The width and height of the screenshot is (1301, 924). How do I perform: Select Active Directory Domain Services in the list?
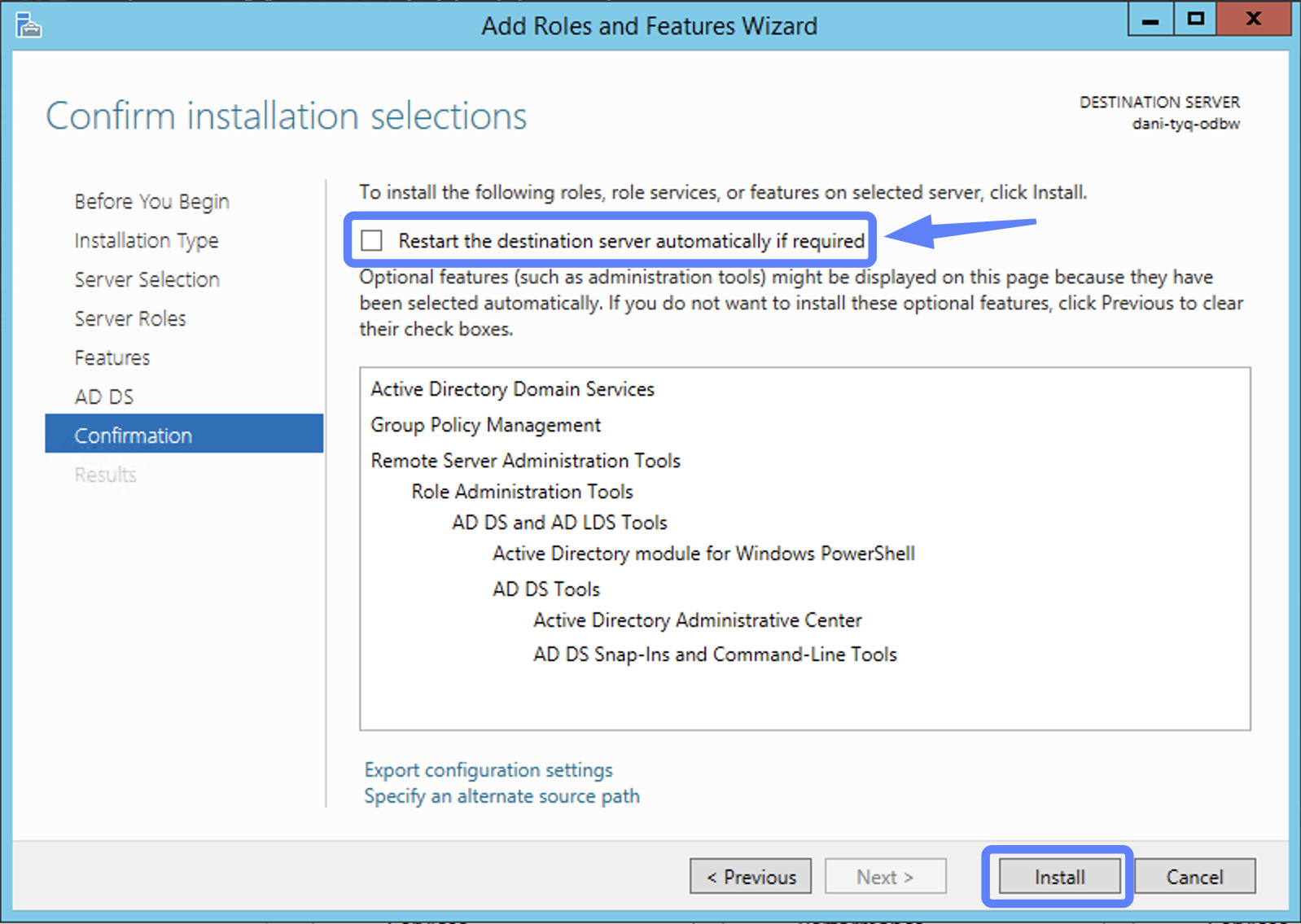click(512, 389)
